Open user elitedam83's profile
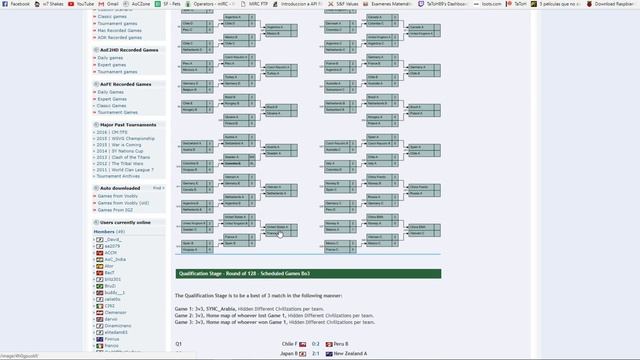640x360 pixels. (x=116, y=333)
